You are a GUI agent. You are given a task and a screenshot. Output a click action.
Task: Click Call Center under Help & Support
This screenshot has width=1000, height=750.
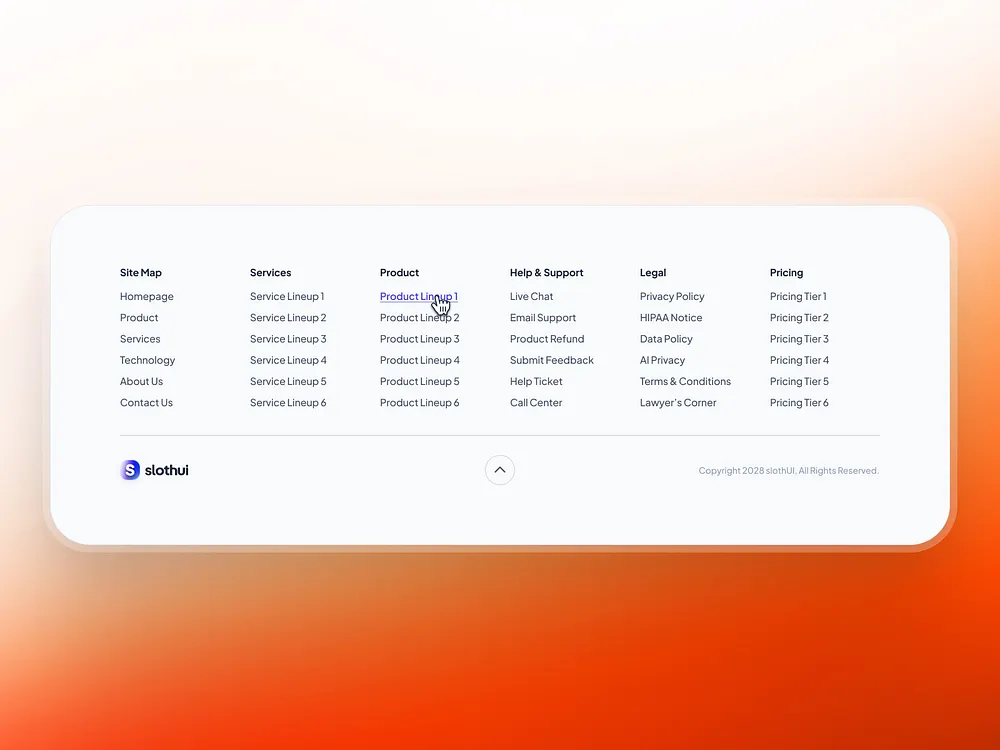point(536,402)
